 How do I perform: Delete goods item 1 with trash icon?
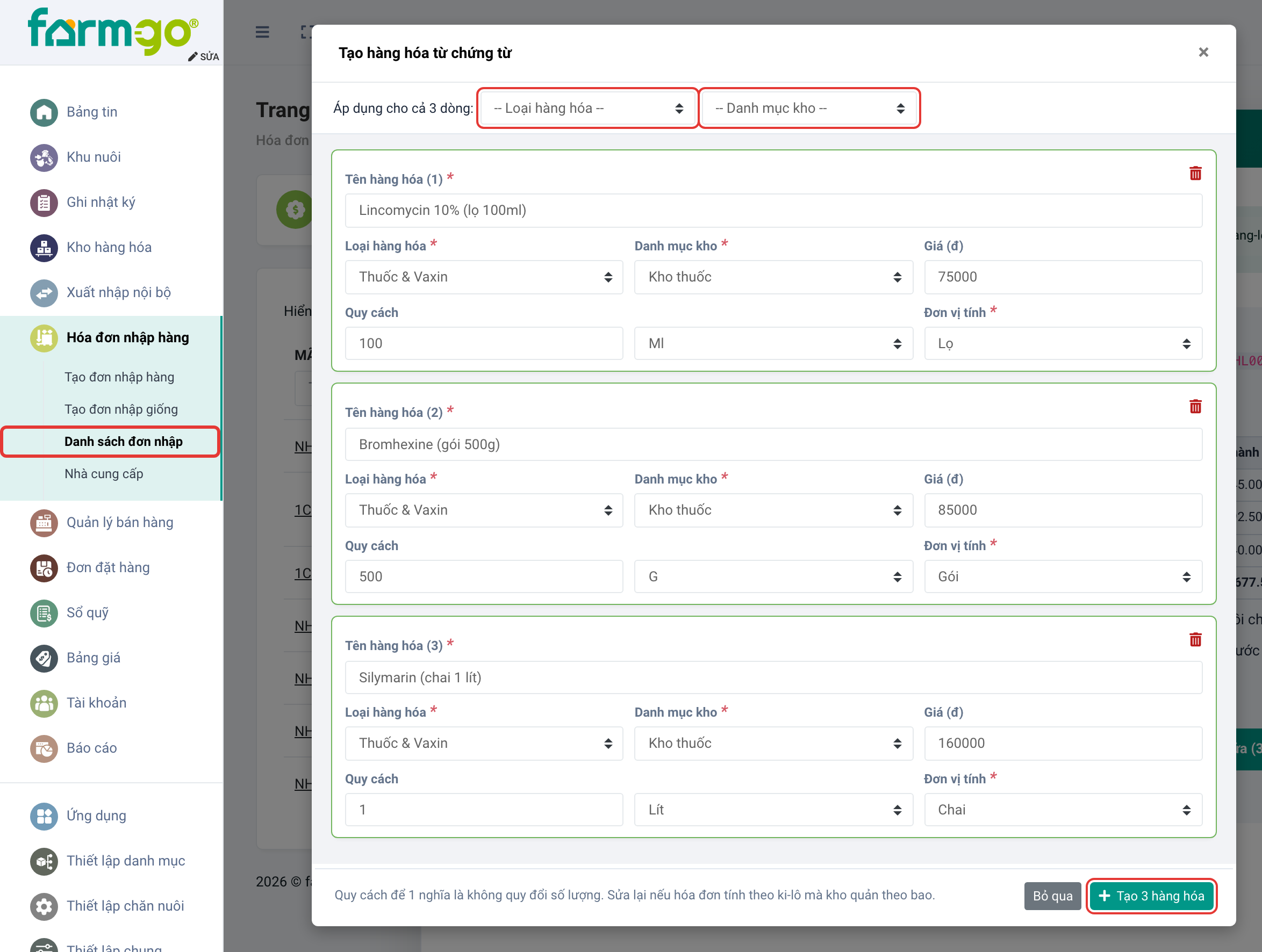1195,174
